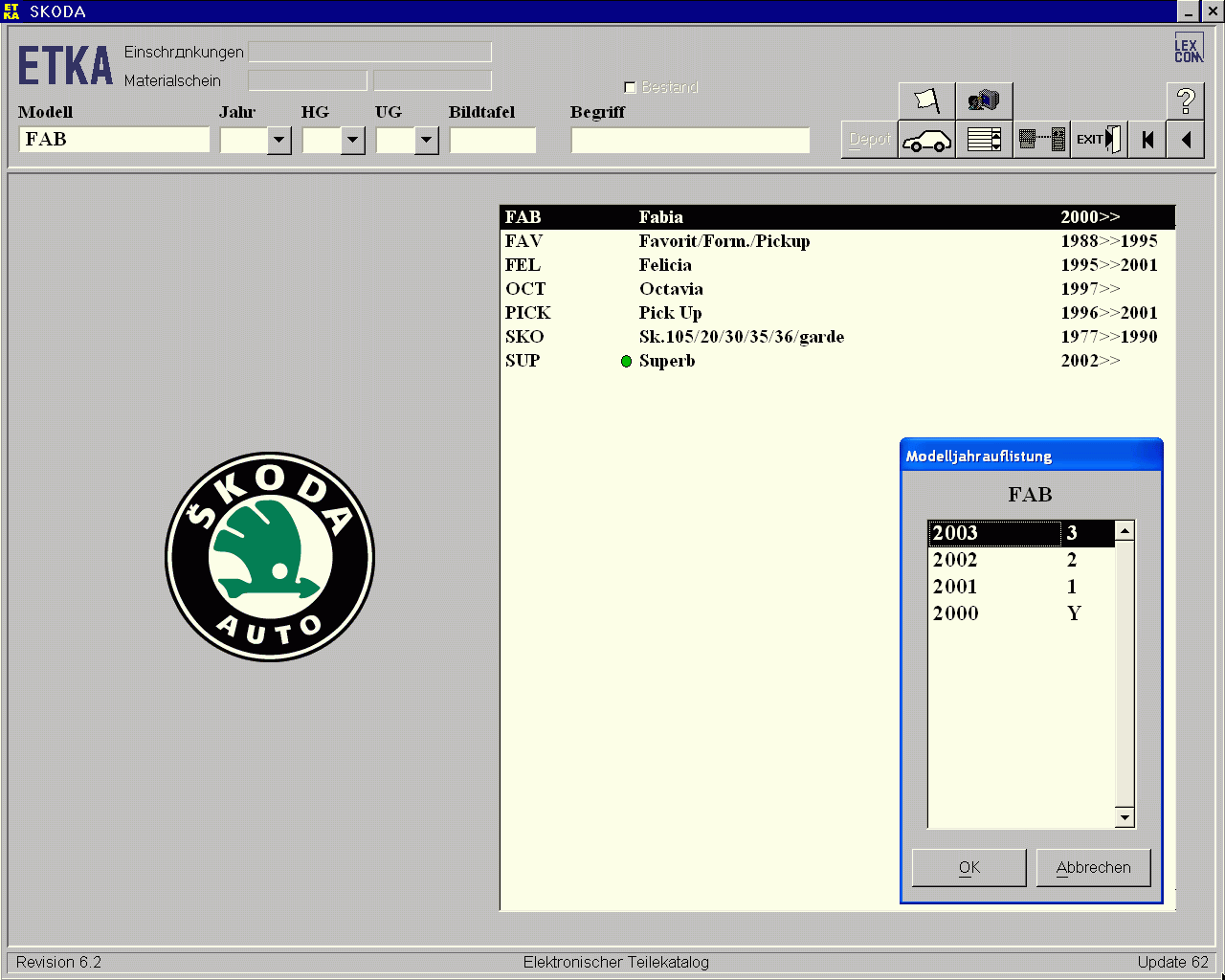Viewport: 1225px width, 980px height.
Task: Open the HG dropdown
Action: coord(353,141)
